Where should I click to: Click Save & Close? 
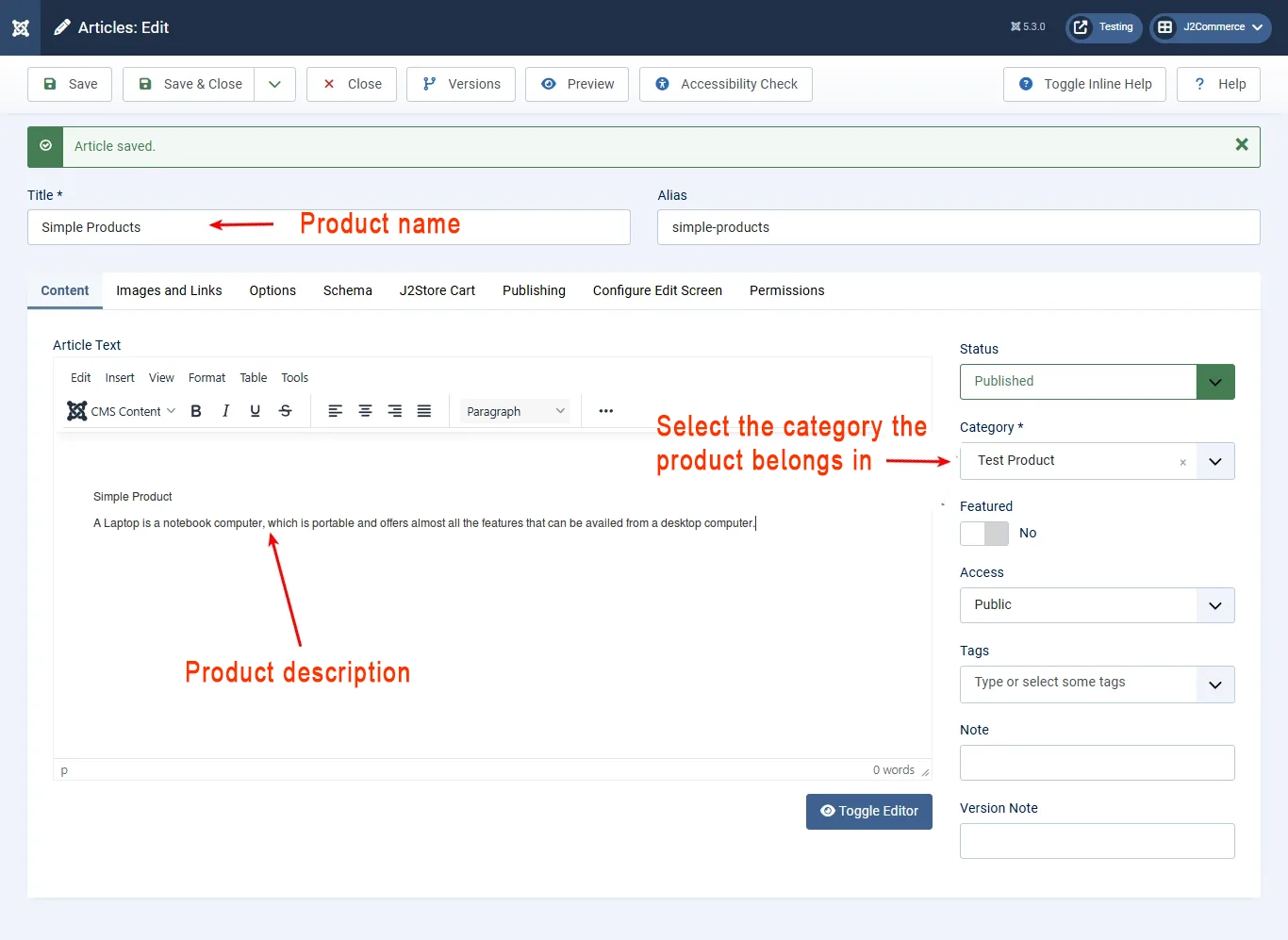[189, 84]
